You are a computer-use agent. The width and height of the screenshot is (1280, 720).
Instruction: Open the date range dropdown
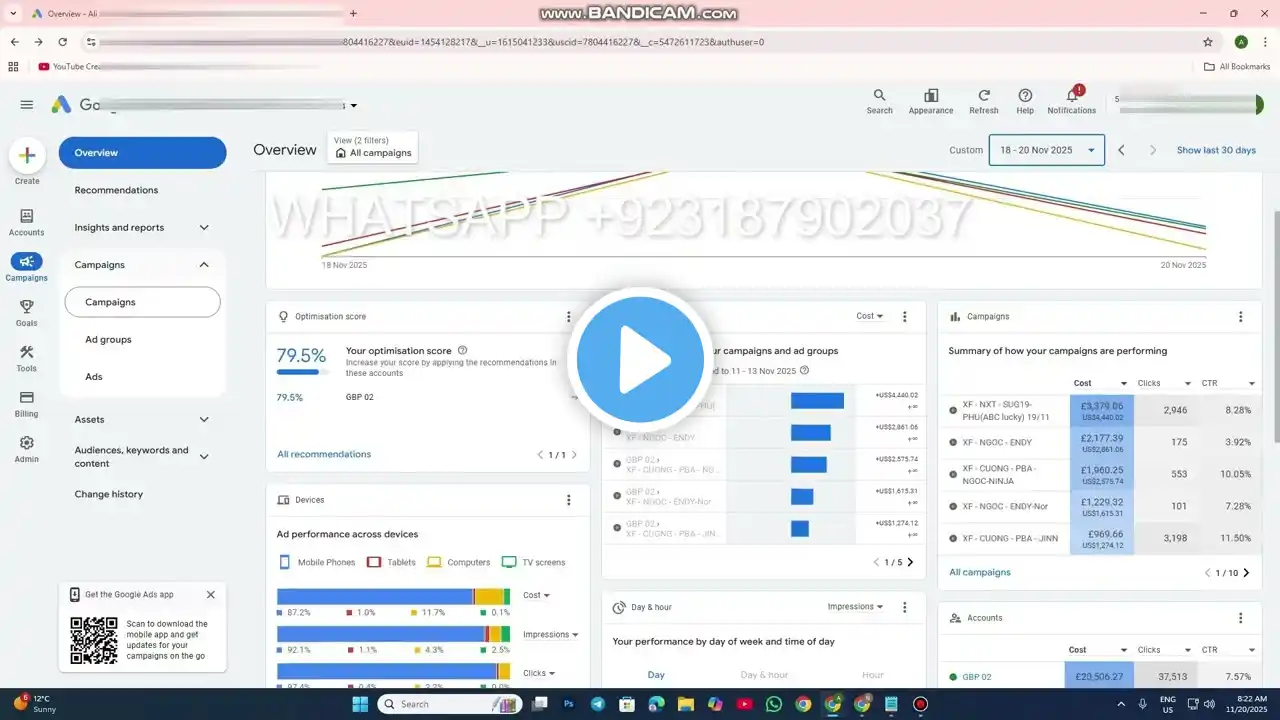(1046, 150)
